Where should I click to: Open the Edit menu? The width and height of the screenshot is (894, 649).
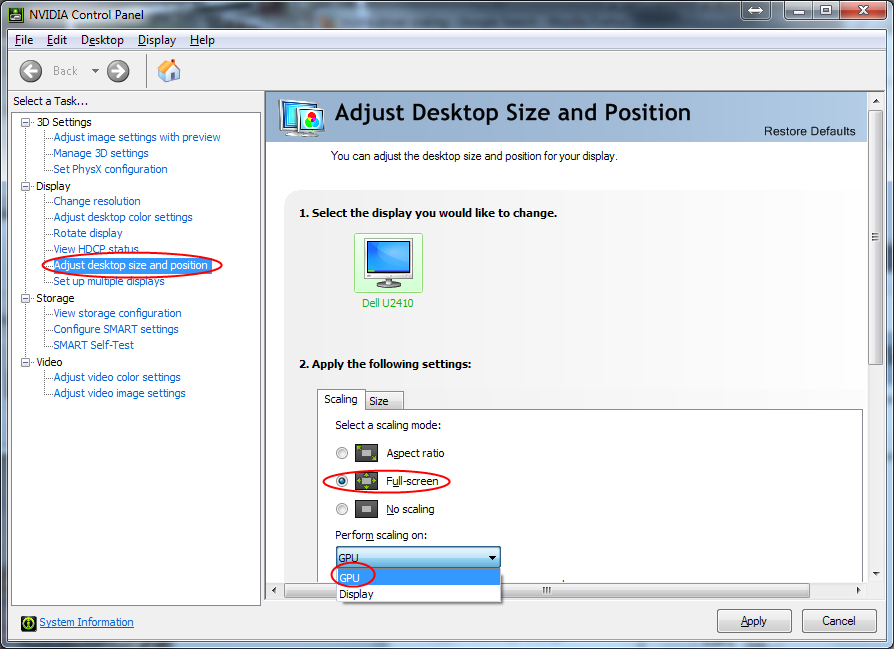(56, 40)
